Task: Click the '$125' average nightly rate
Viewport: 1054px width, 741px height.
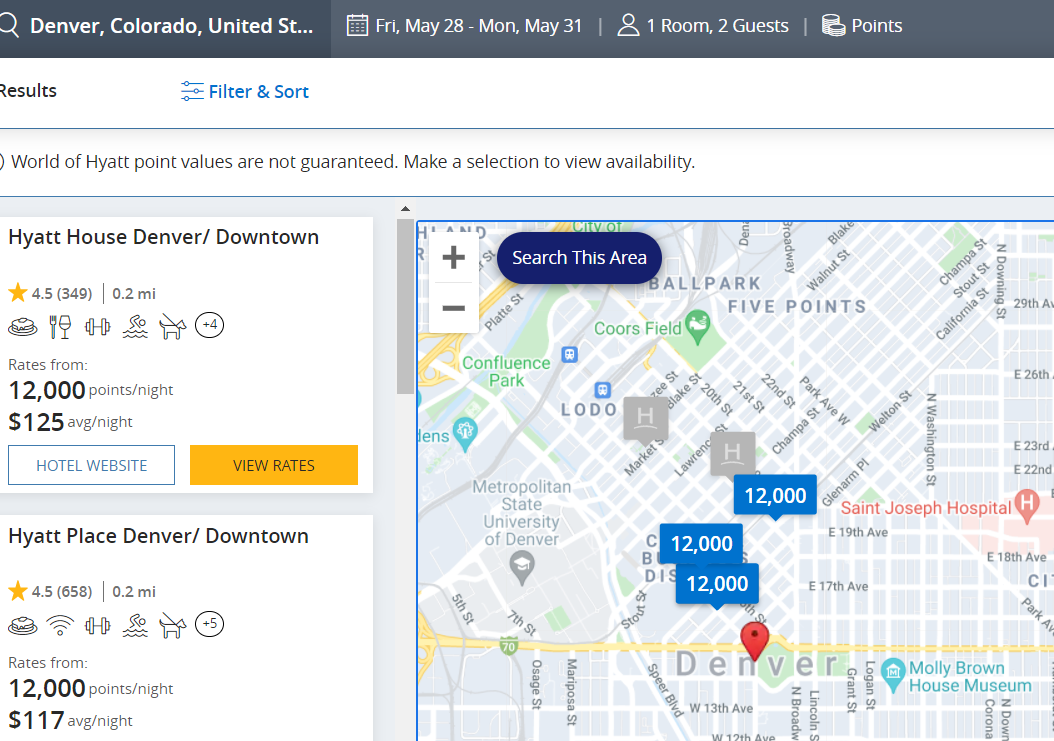Action: (36, 422)
